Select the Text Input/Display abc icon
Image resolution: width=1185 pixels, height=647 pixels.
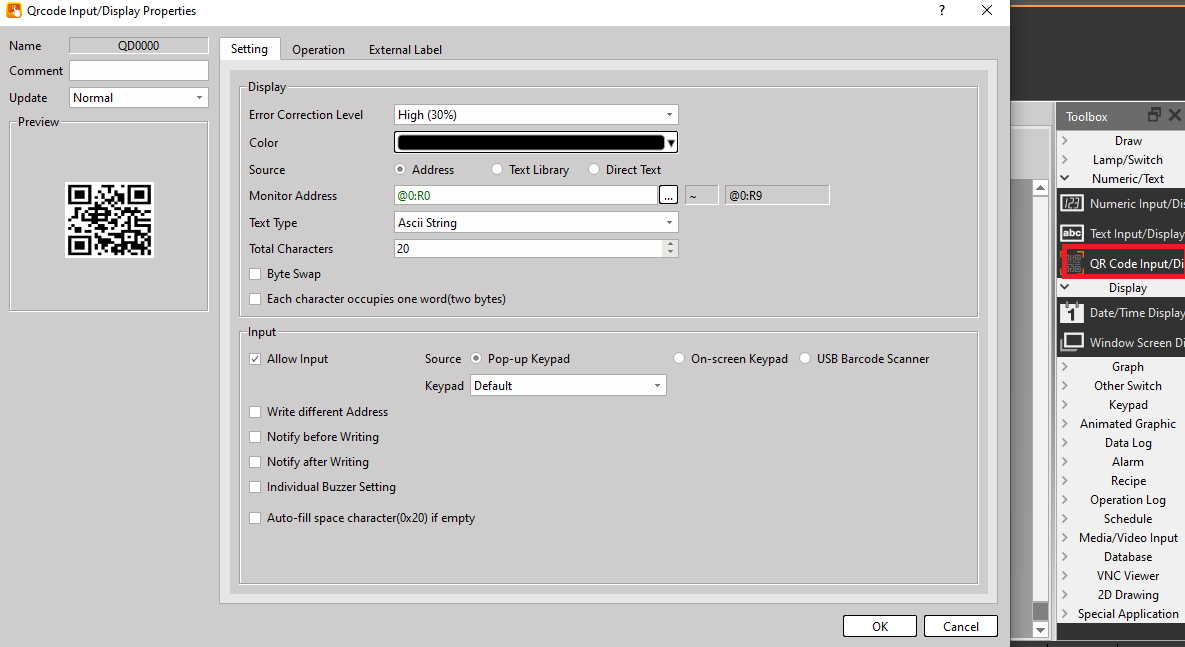click(1072, 234)
